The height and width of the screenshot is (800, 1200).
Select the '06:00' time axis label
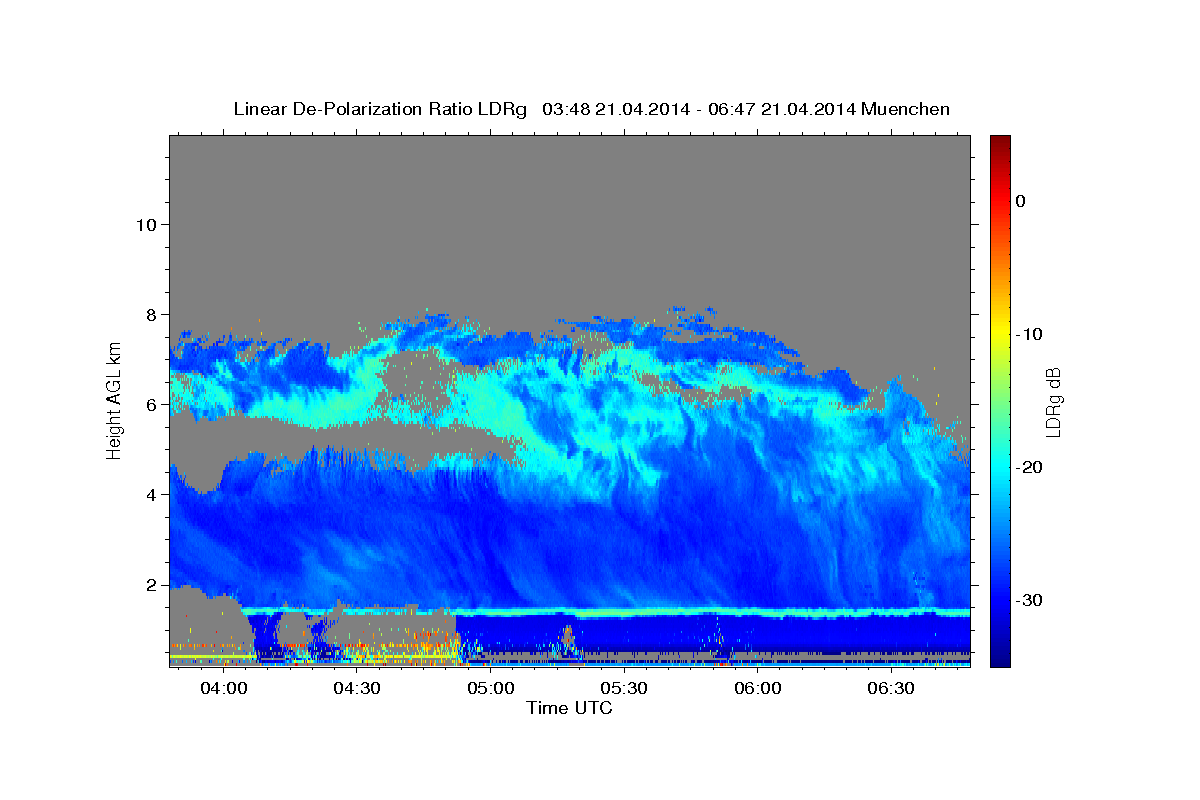758,689
